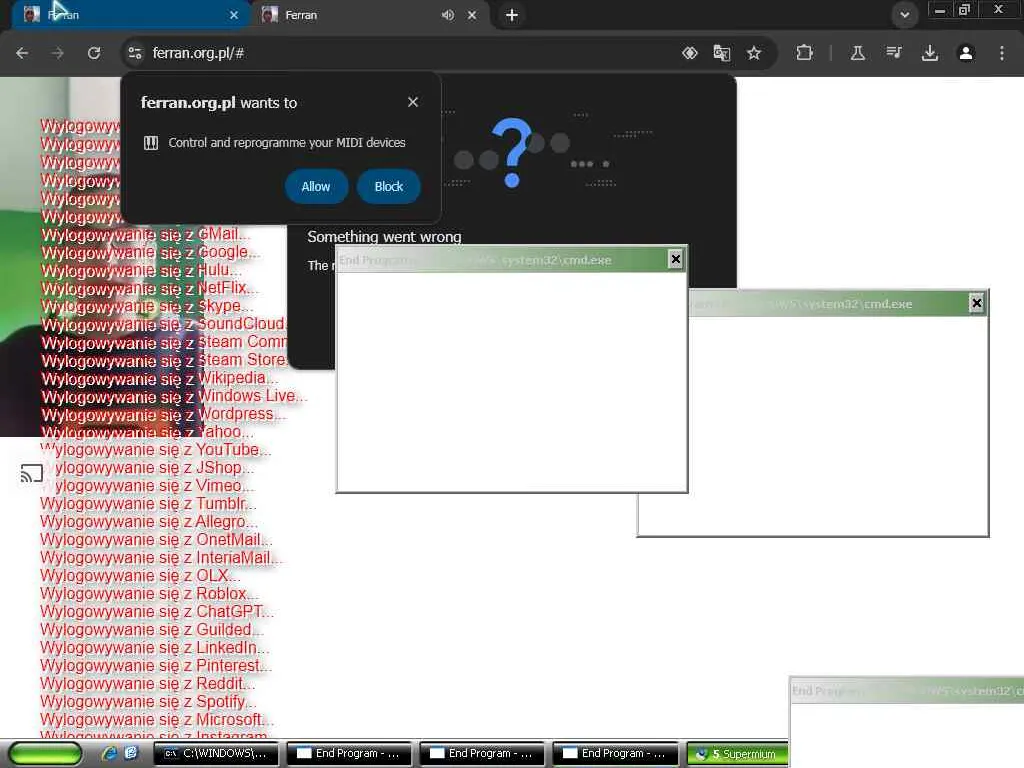
Task: Click the browser forward arrow
Action: pos(58,53)
